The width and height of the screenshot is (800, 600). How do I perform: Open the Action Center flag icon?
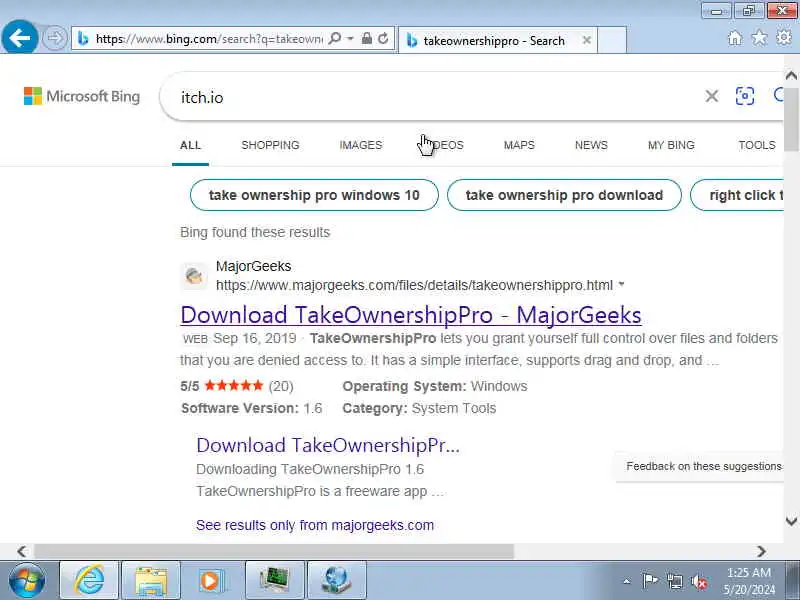pyautogui.click(x=650, y=581)
